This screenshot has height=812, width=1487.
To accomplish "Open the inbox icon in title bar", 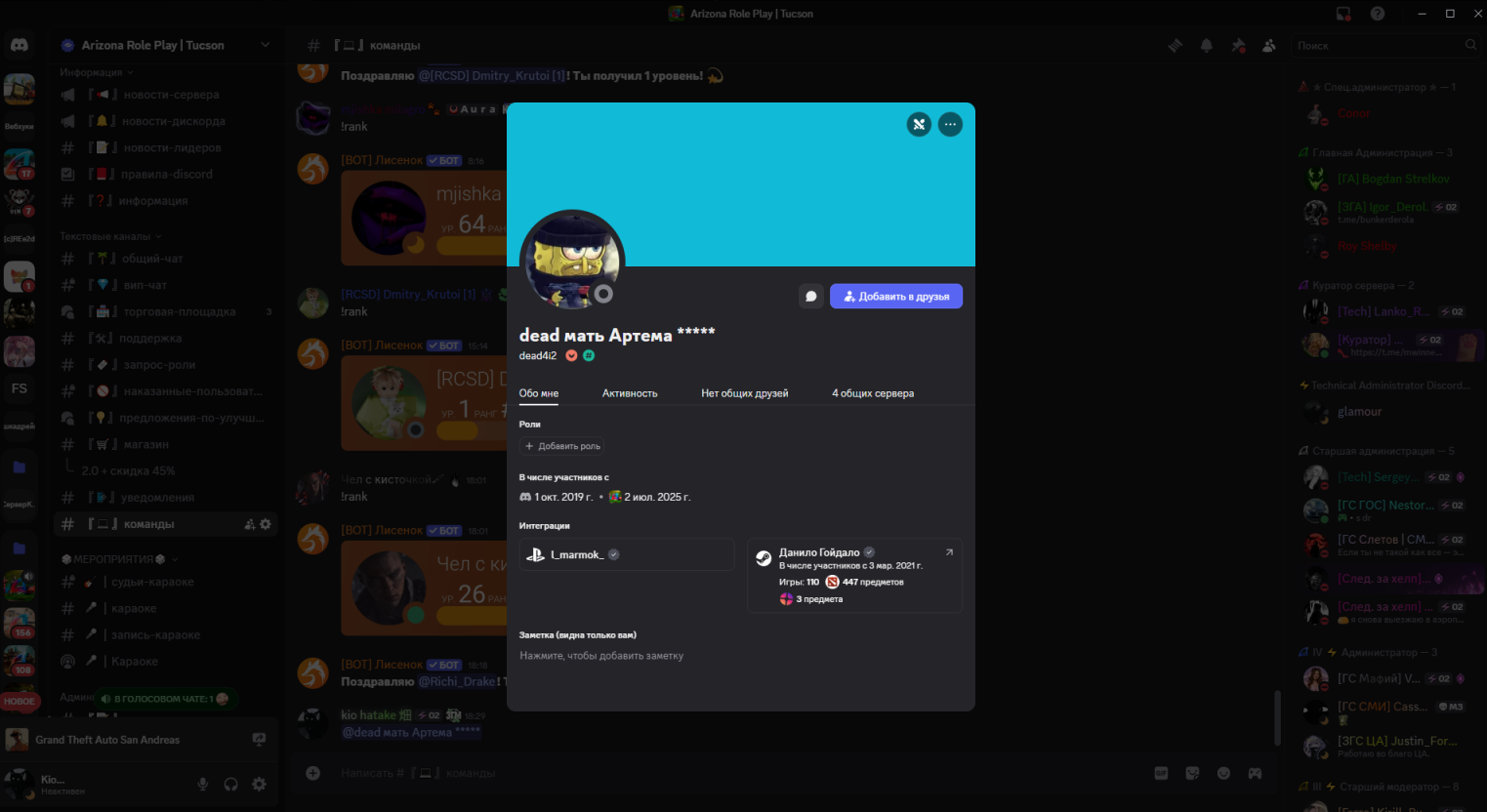I will pyautogui.click(x=1343, y=14).
